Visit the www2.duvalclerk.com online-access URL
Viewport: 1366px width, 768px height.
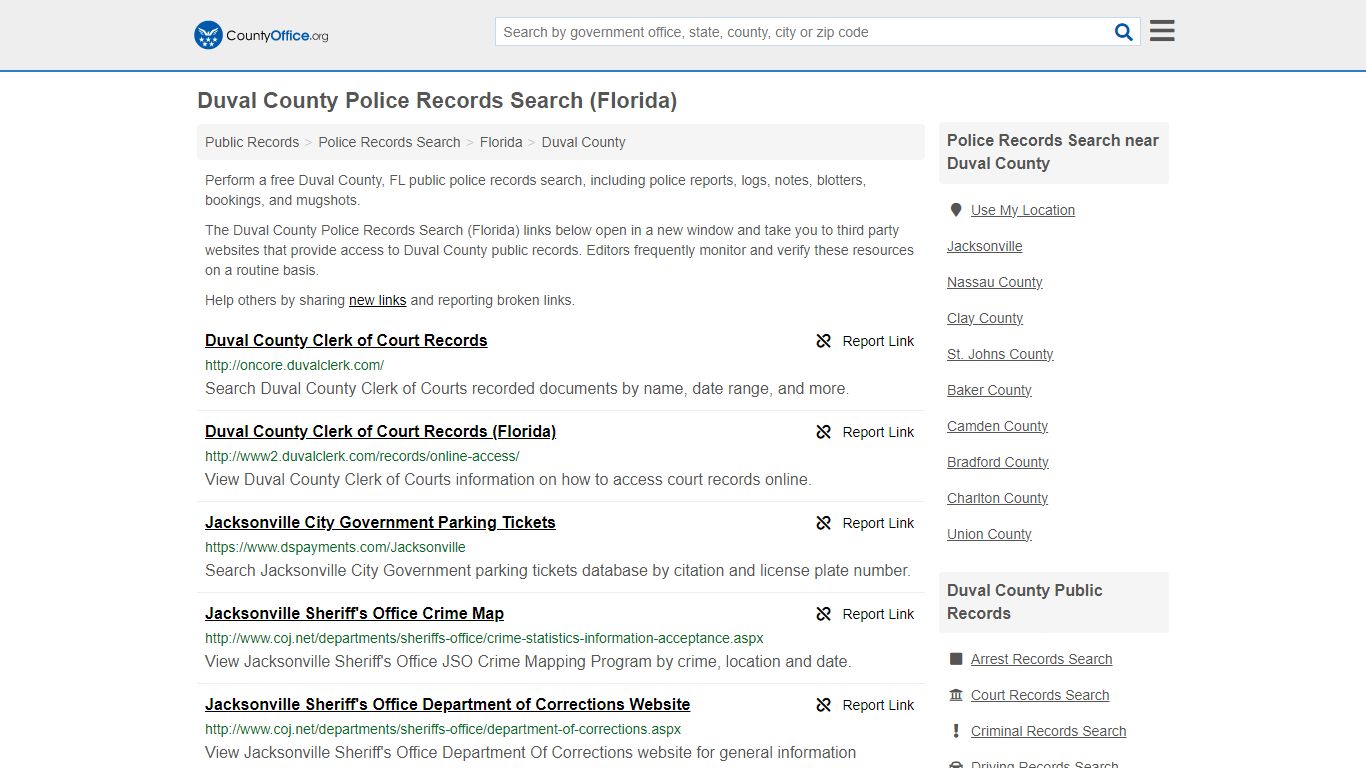tap(362, 456)
